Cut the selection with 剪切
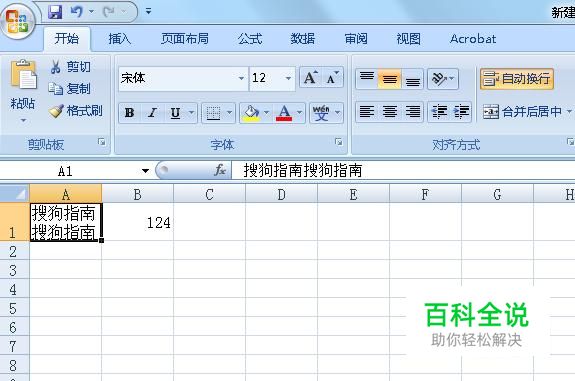Image resolution: width=575 pixels, height=381 pixels. pyautogui.click(x=70, y=67)
